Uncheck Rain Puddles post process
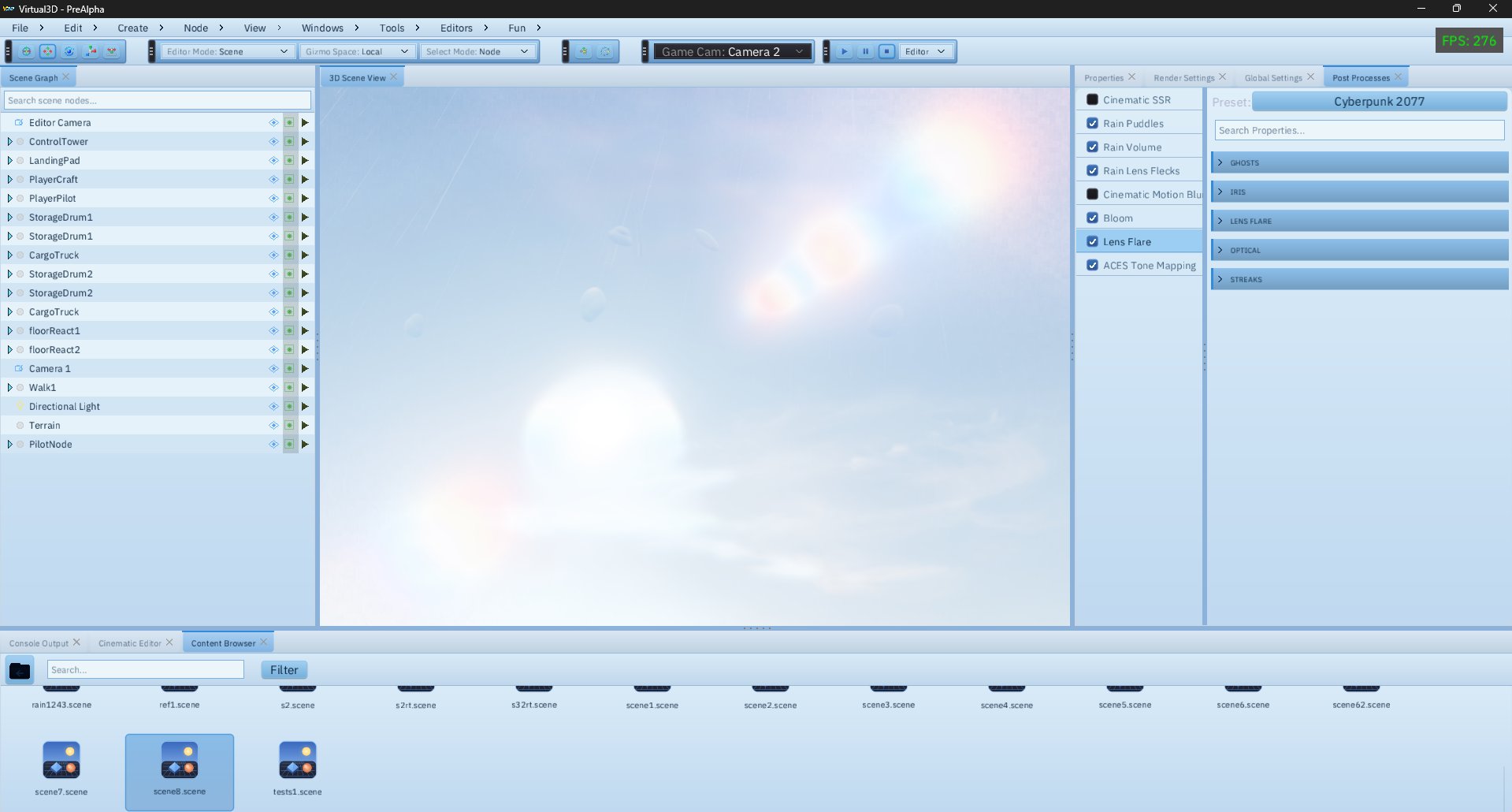 tap(1092, 124)
